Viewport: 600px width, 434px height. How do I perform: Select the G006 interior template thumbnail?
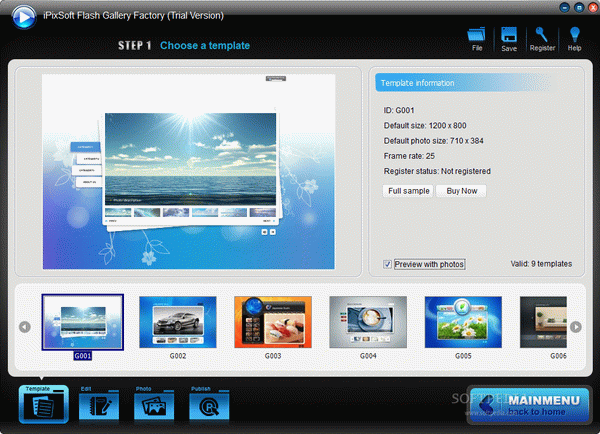pyautogui.click(x=543, y=322)
